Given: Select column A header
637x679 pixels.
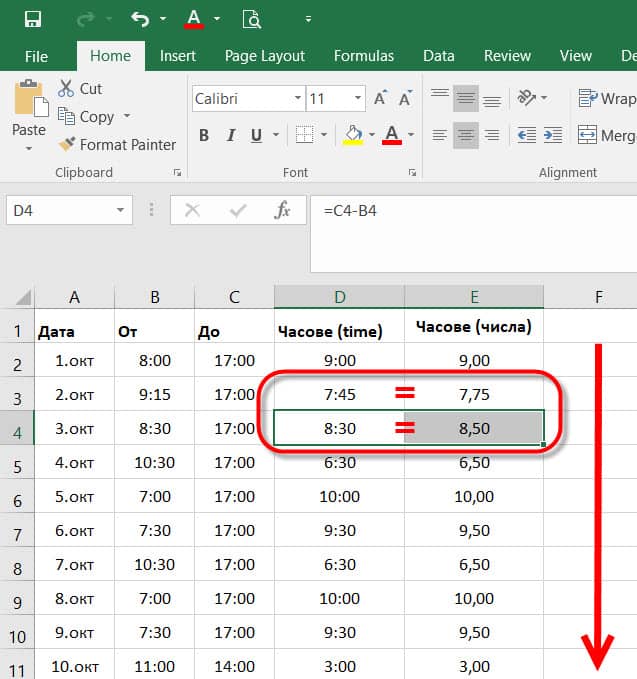Looking at the screenshot, I should pos(74,297).
